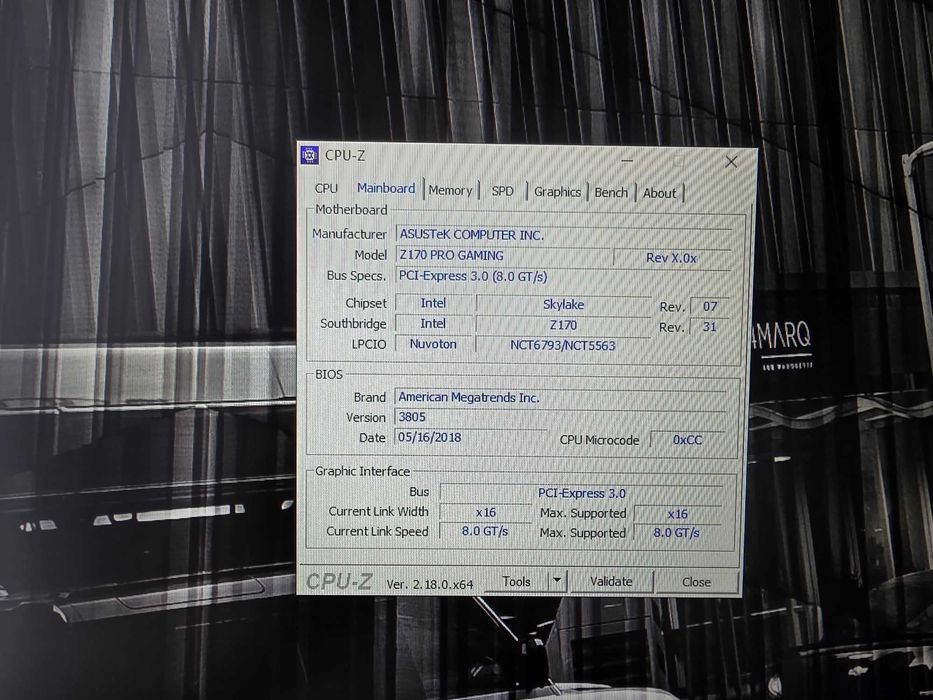Viewport: 933px width, 700px height.
Task: Click the NCT6793/NCT5563 field
Action: [563, 345]
